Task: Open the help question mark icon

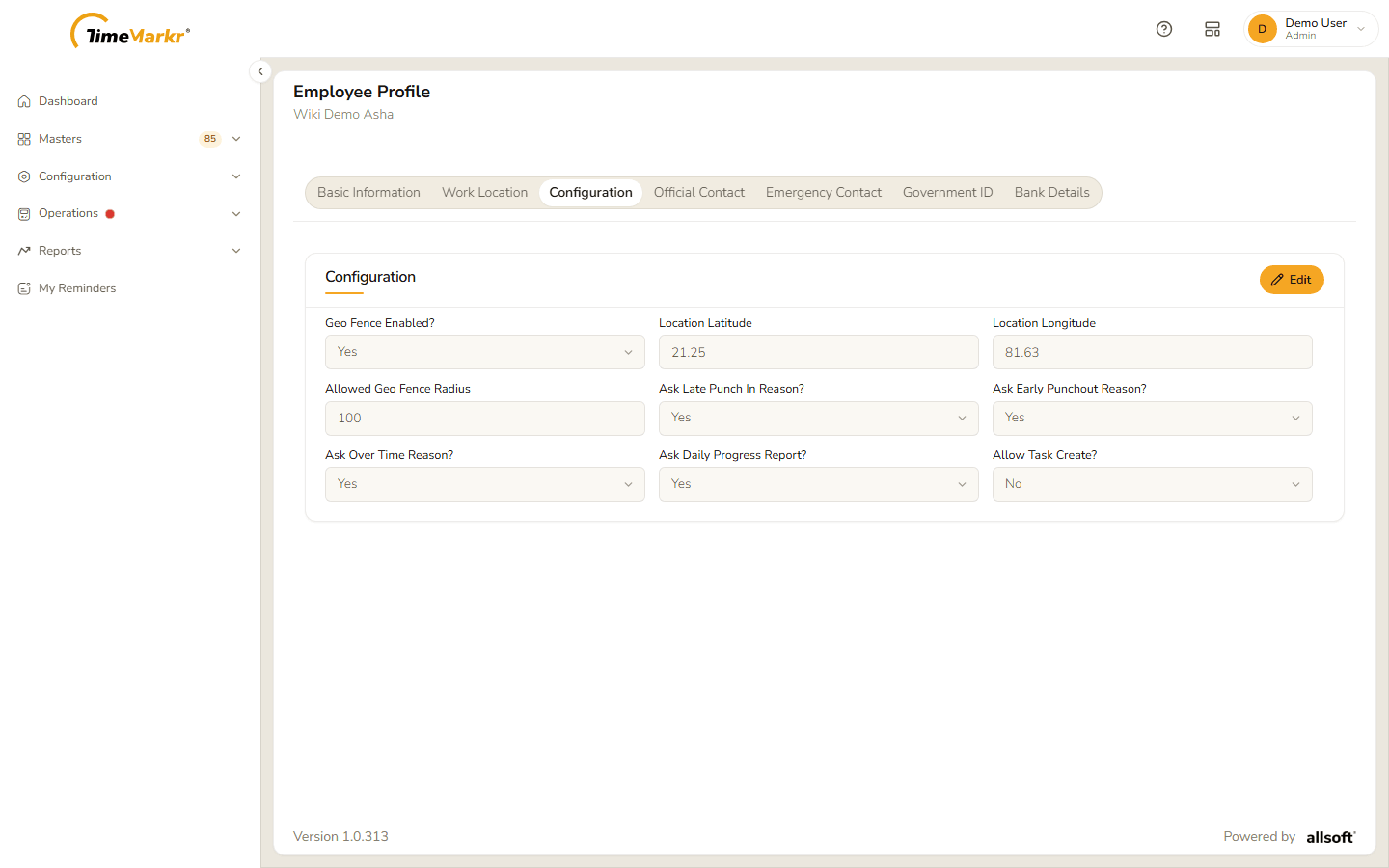Action: pos(1164,29)
